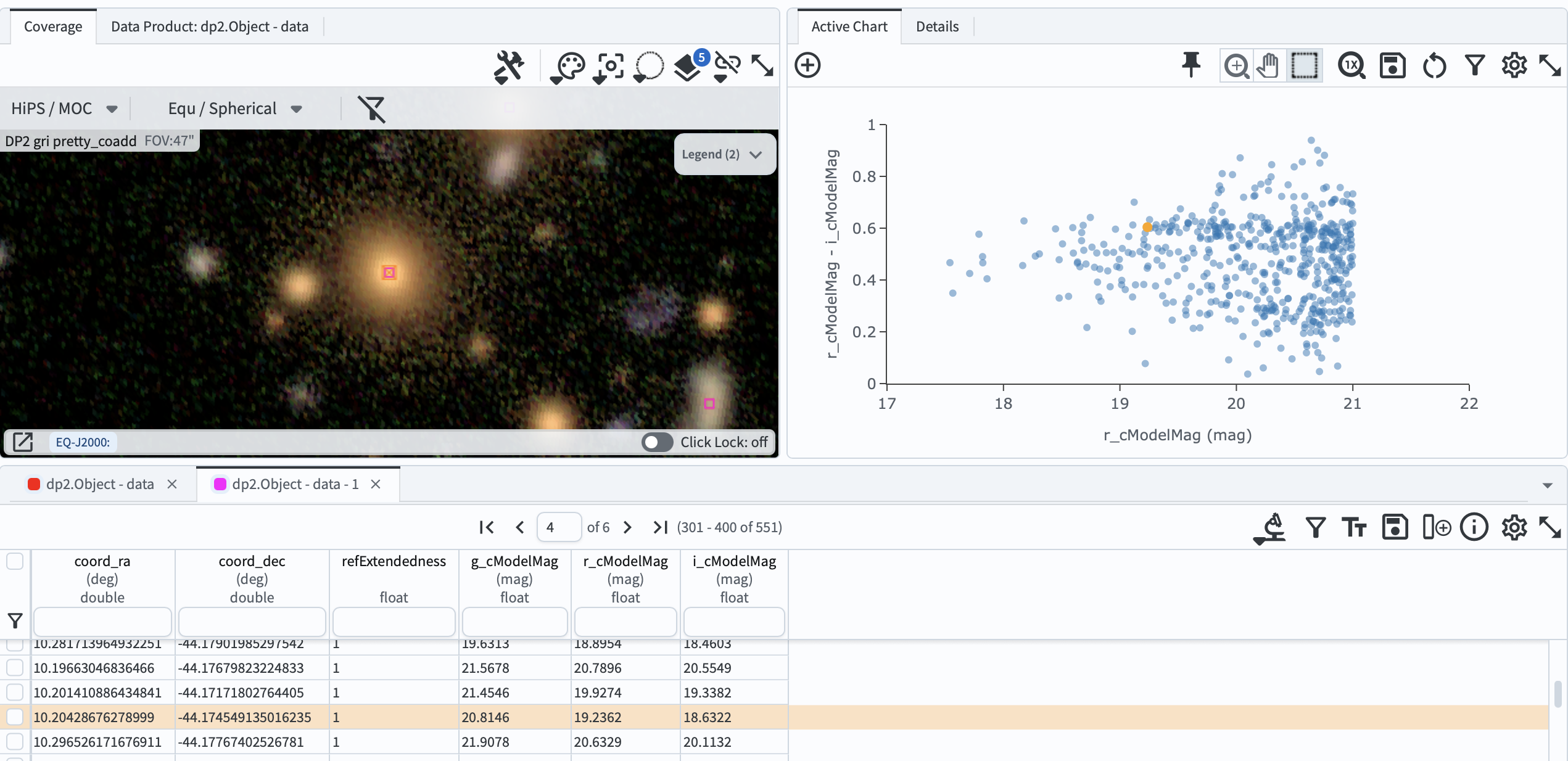Expand the Legend (2) panel

pos(724,154)
